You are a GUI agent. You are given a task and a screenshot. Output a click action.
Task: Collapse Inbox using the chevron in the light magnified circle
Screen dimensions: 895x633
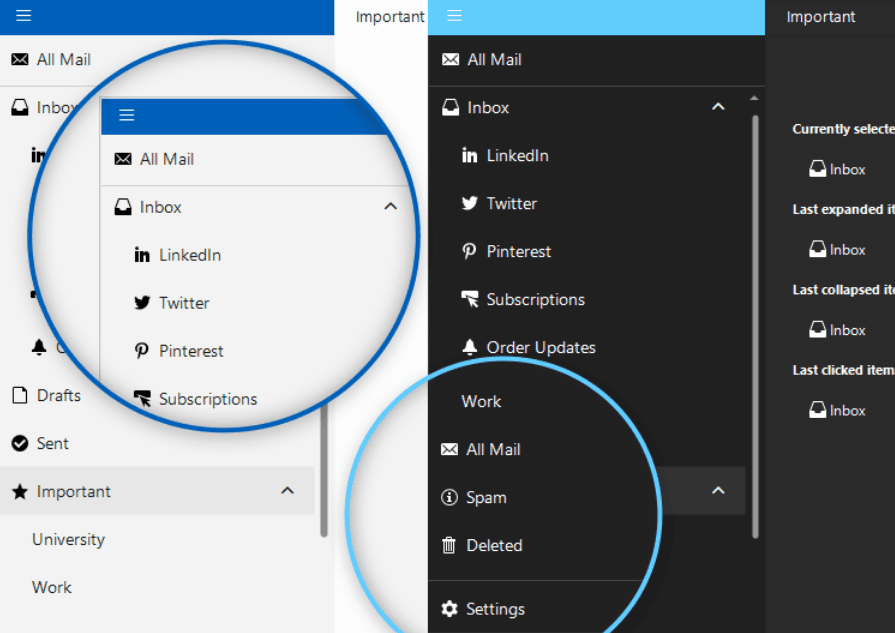click(390, 207)
